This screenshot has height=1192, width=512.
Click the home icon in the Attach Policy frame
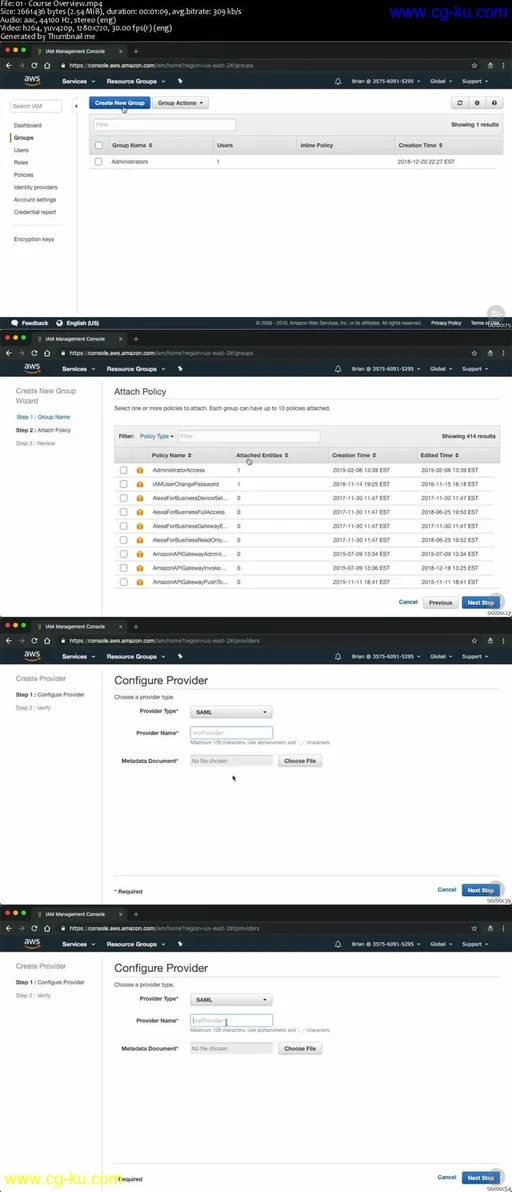click(46, 353)
